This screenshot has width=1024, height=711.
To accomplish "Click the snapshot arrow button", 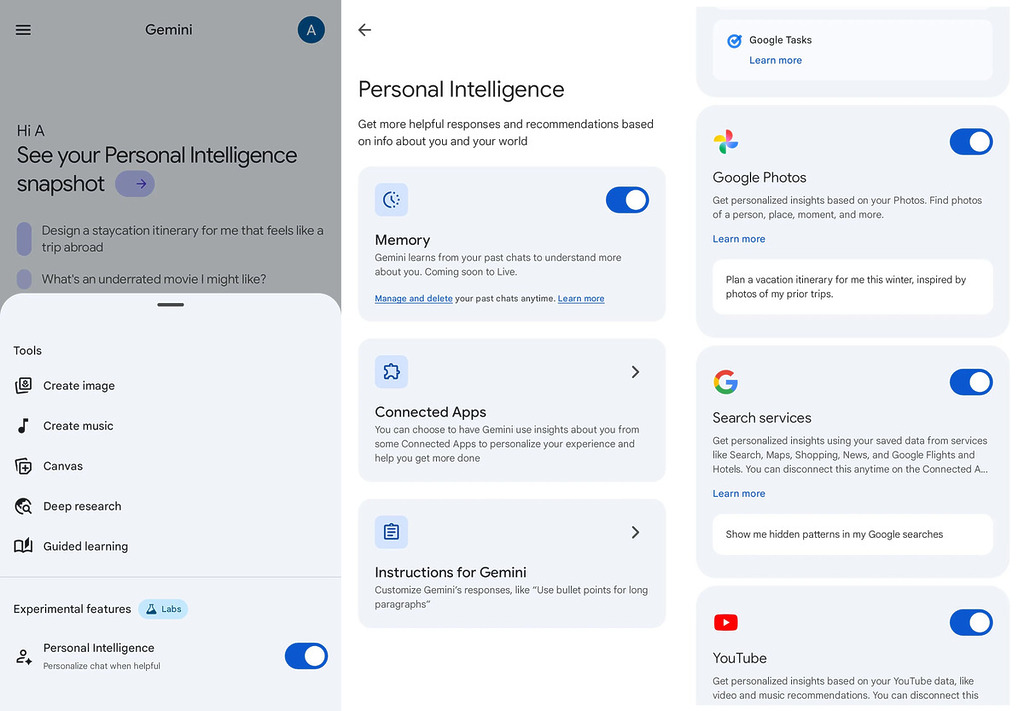I will [x=135, y=184].
